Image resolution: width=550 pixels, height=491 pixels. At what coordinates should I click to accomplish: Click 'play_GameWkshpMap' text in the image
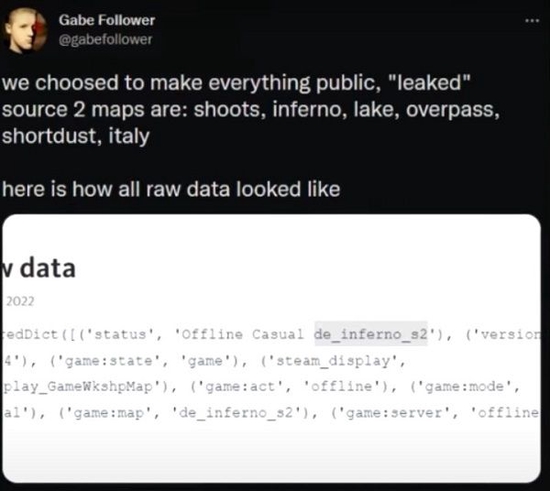(78, 386)
